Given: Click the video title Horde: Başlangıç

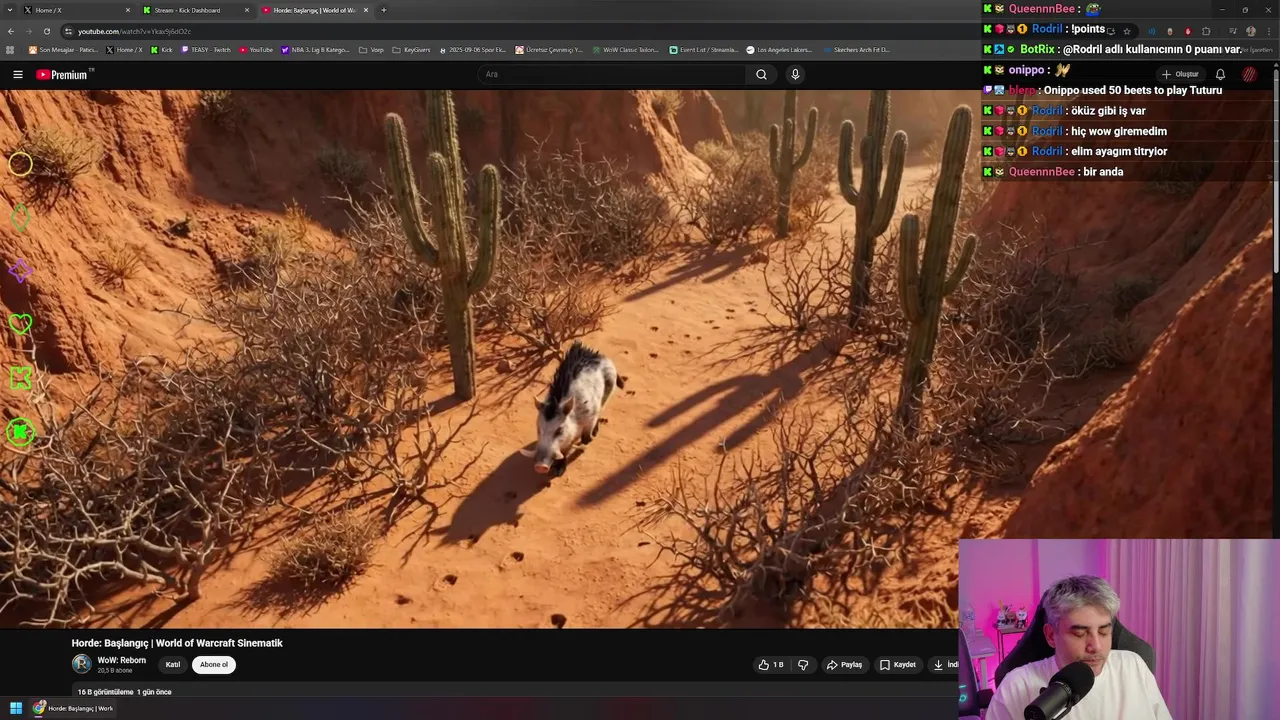Looking at the screenshot, I should click(x=177, y=643).
